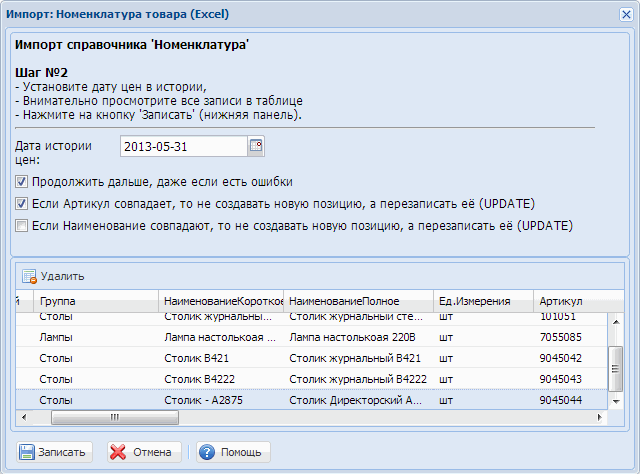Uncheck 'Если Артикул совпадает' update checkbox

coord(22,204)
